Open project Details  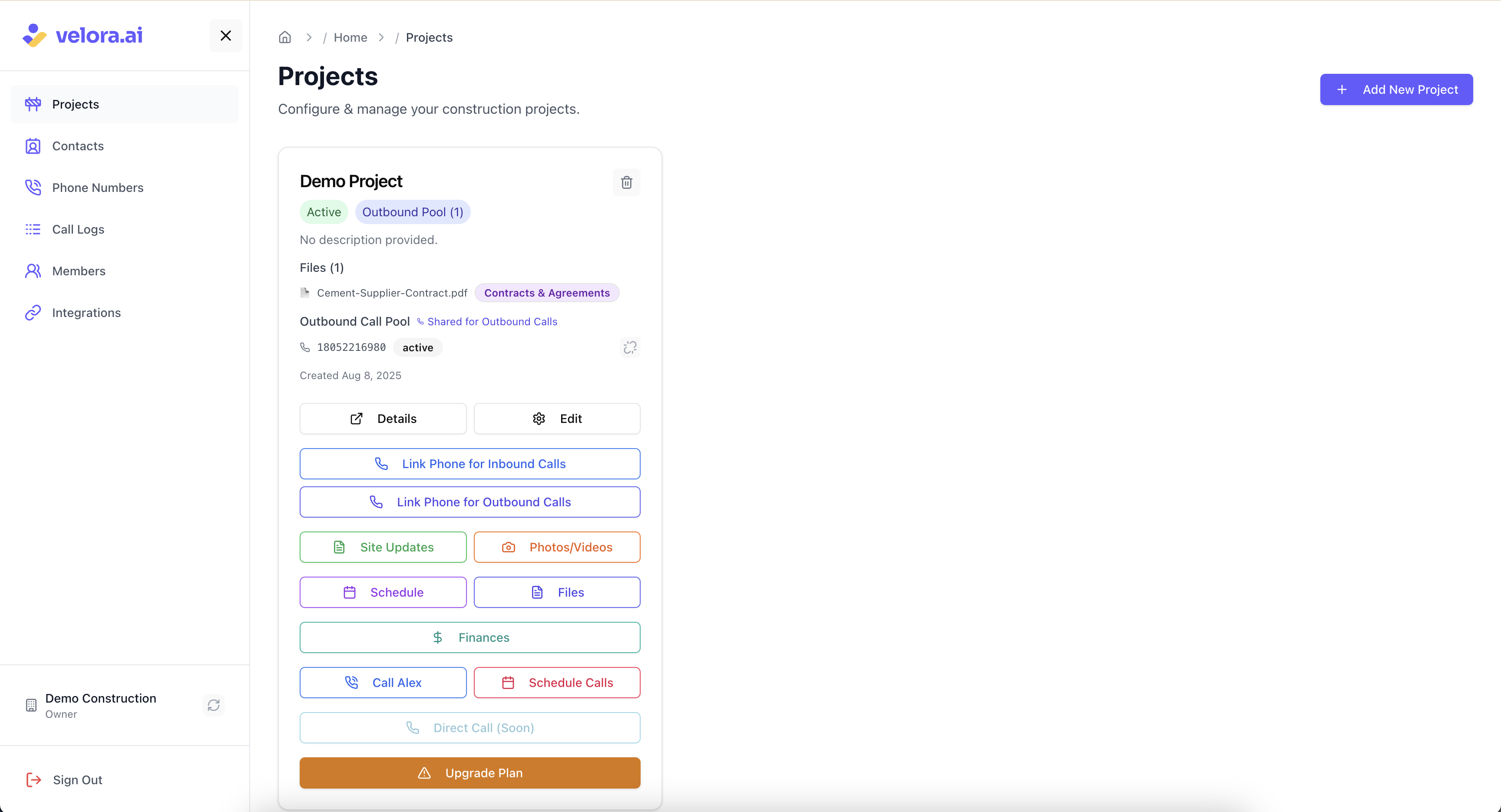click(x=383, y=419)
